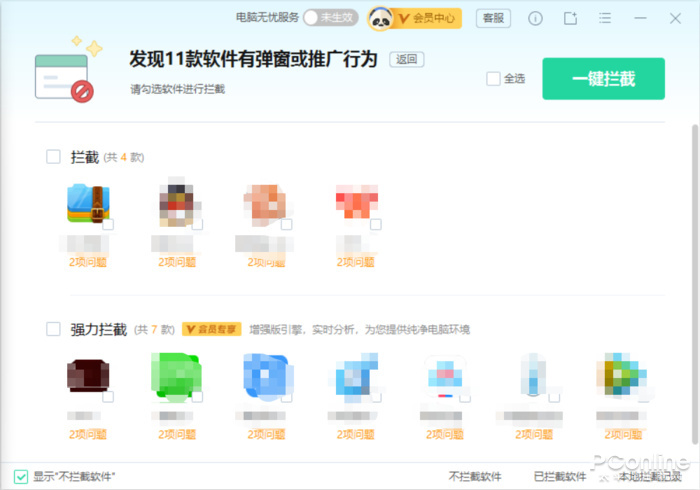
Task: Open the info circle icon
Action: pos(535,18)
